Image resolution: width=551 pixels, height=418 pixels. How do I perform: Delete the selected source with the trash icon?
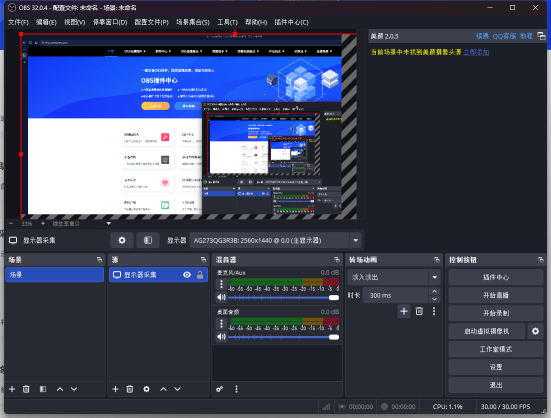coord(130,389)
